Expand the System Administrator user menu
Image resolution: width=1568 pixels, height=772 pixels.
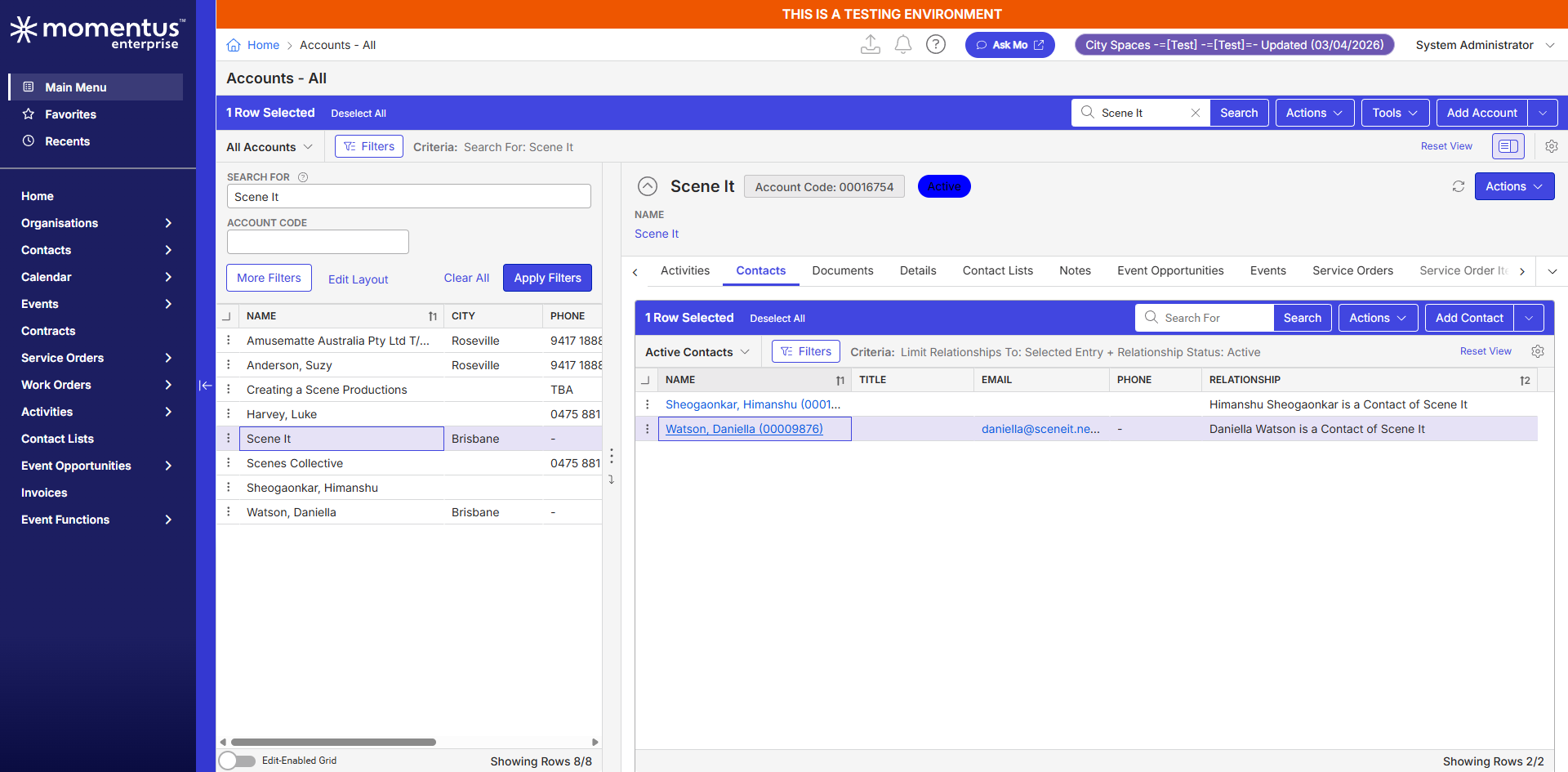(1485, 45)
